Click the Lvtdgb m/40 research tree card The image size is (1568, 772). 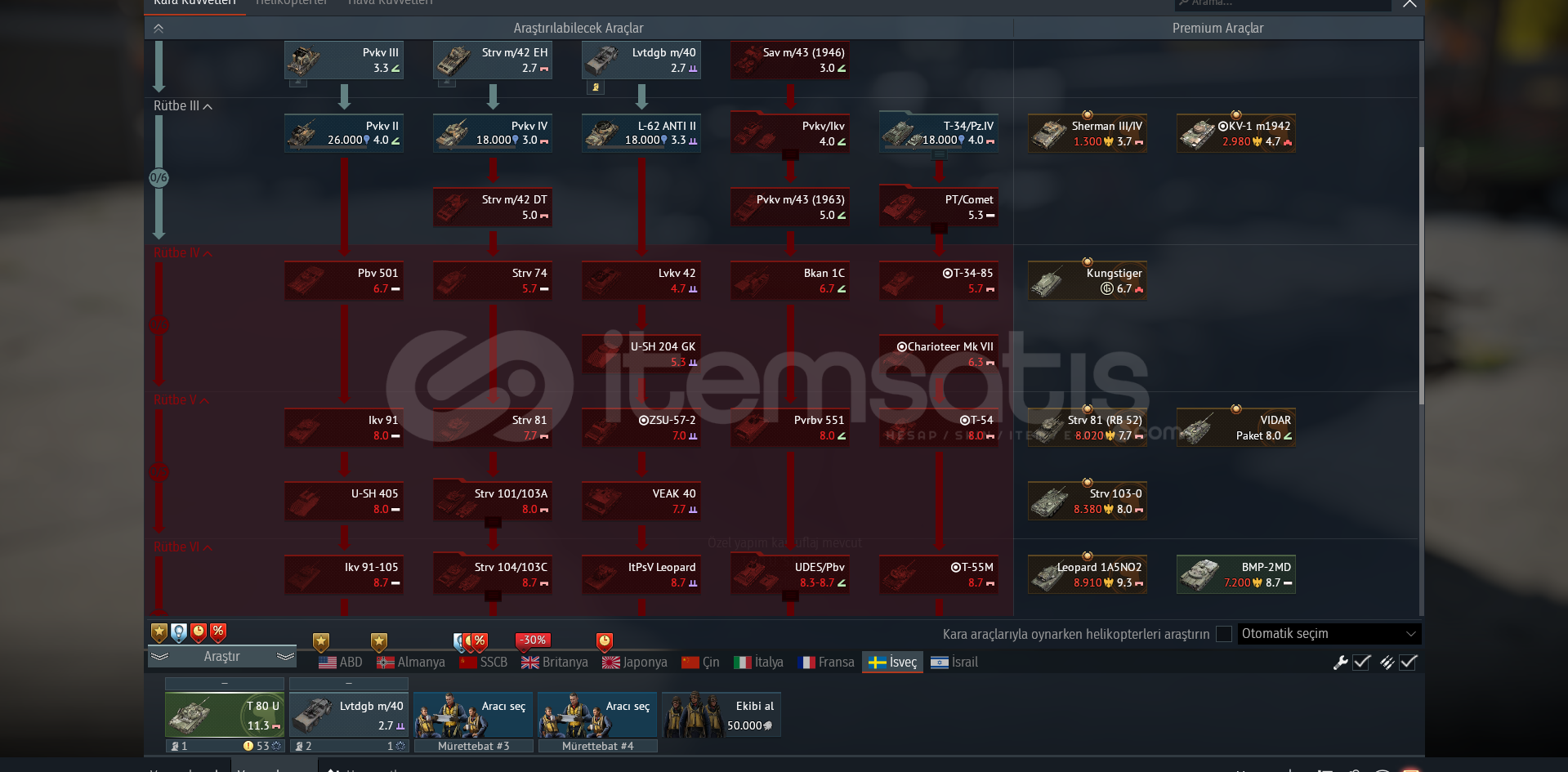[641, 60]
